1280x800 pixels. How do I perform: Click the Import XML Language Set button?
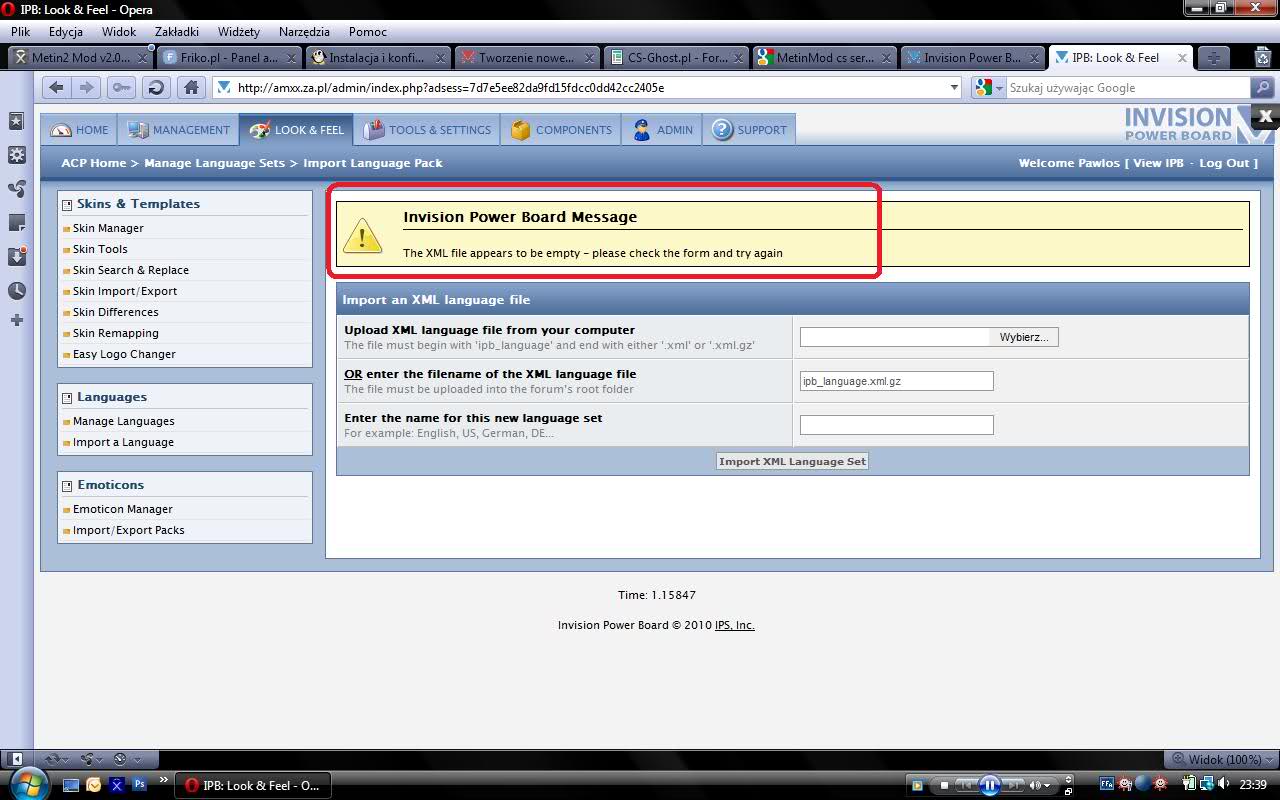point(792,461)
